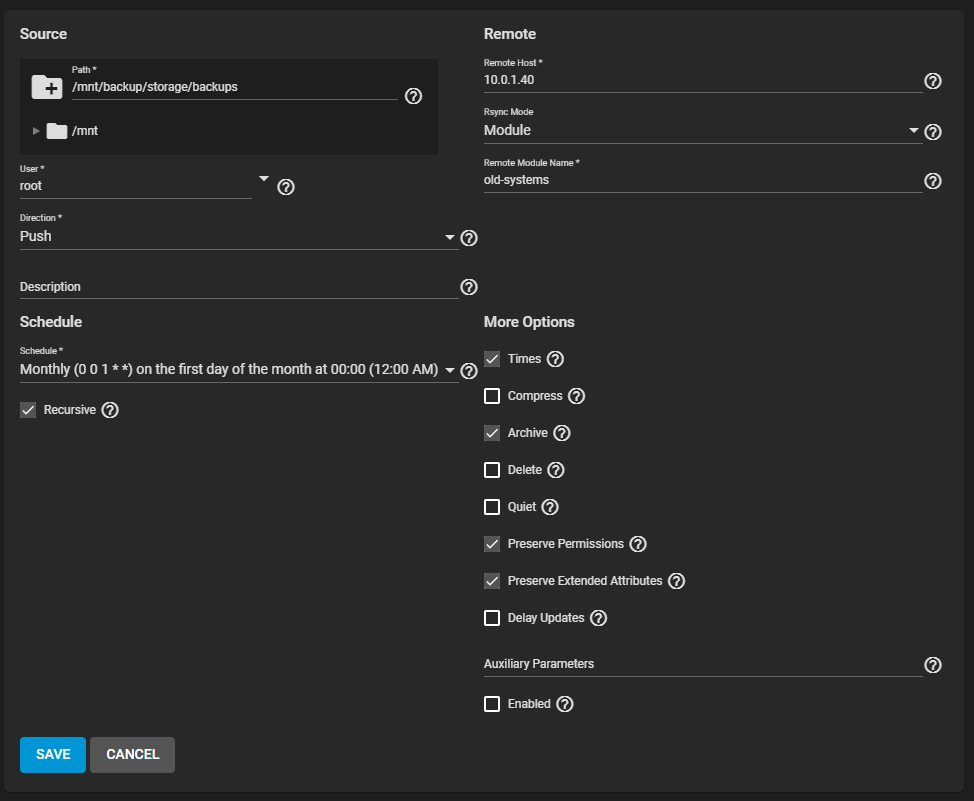
Task: Open the Rsync Mode dropdown
Action: coord(703,130)
